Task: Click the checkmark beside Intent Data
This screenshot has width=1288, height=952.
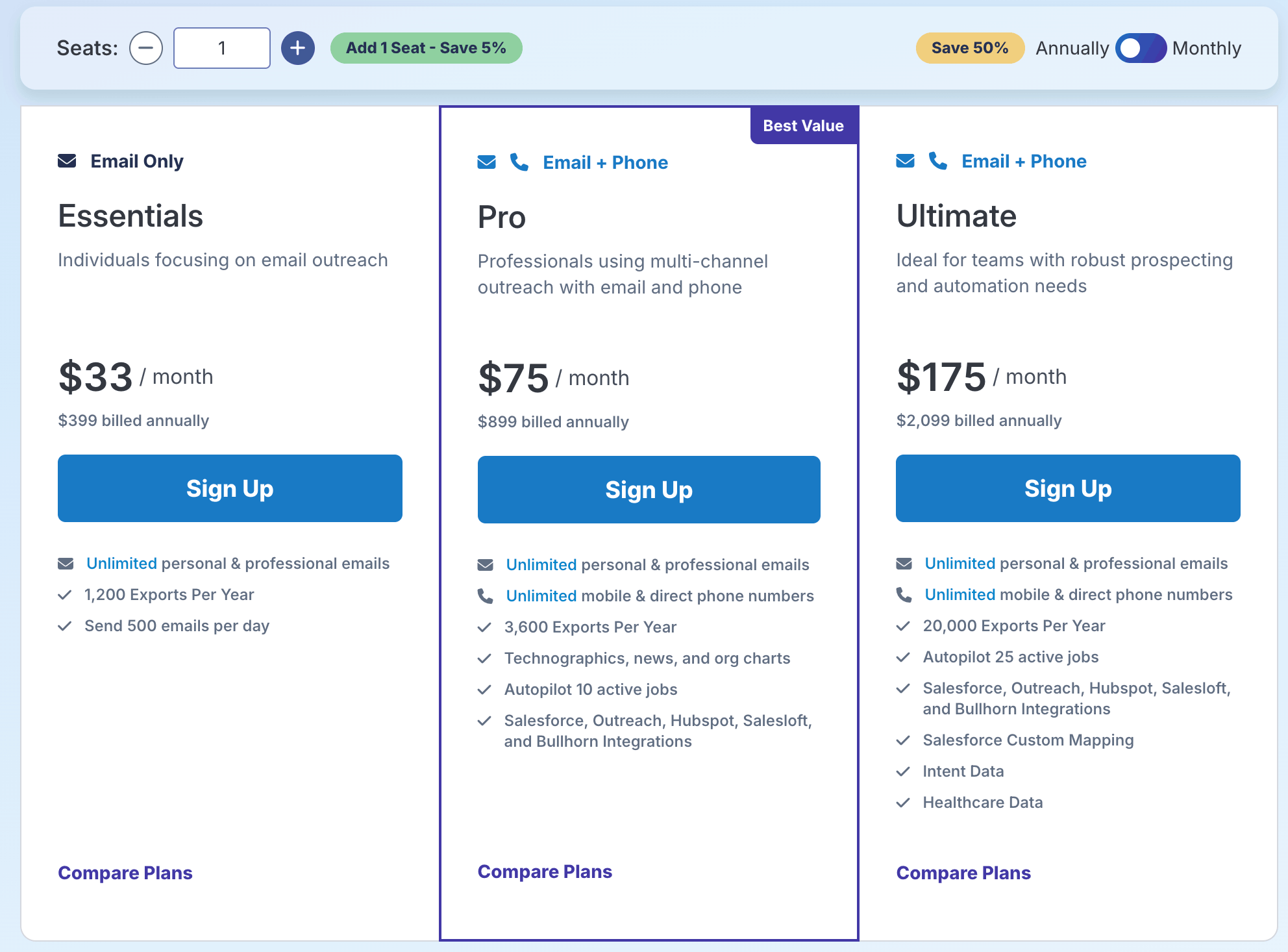Action: click(903, 771)
